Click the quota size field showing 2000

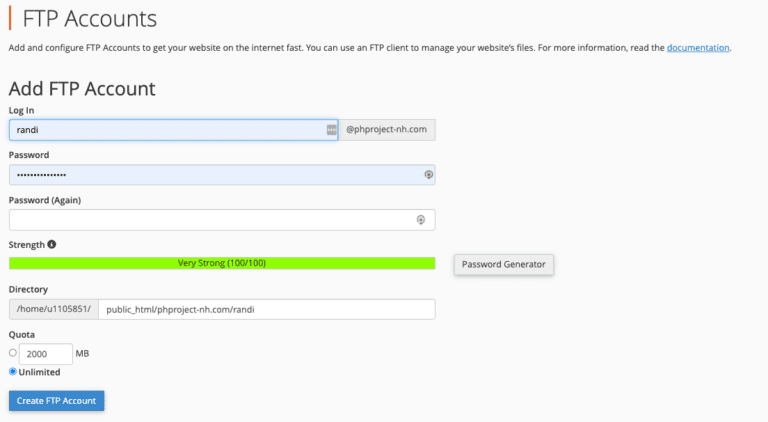click(x=46, y=354)
